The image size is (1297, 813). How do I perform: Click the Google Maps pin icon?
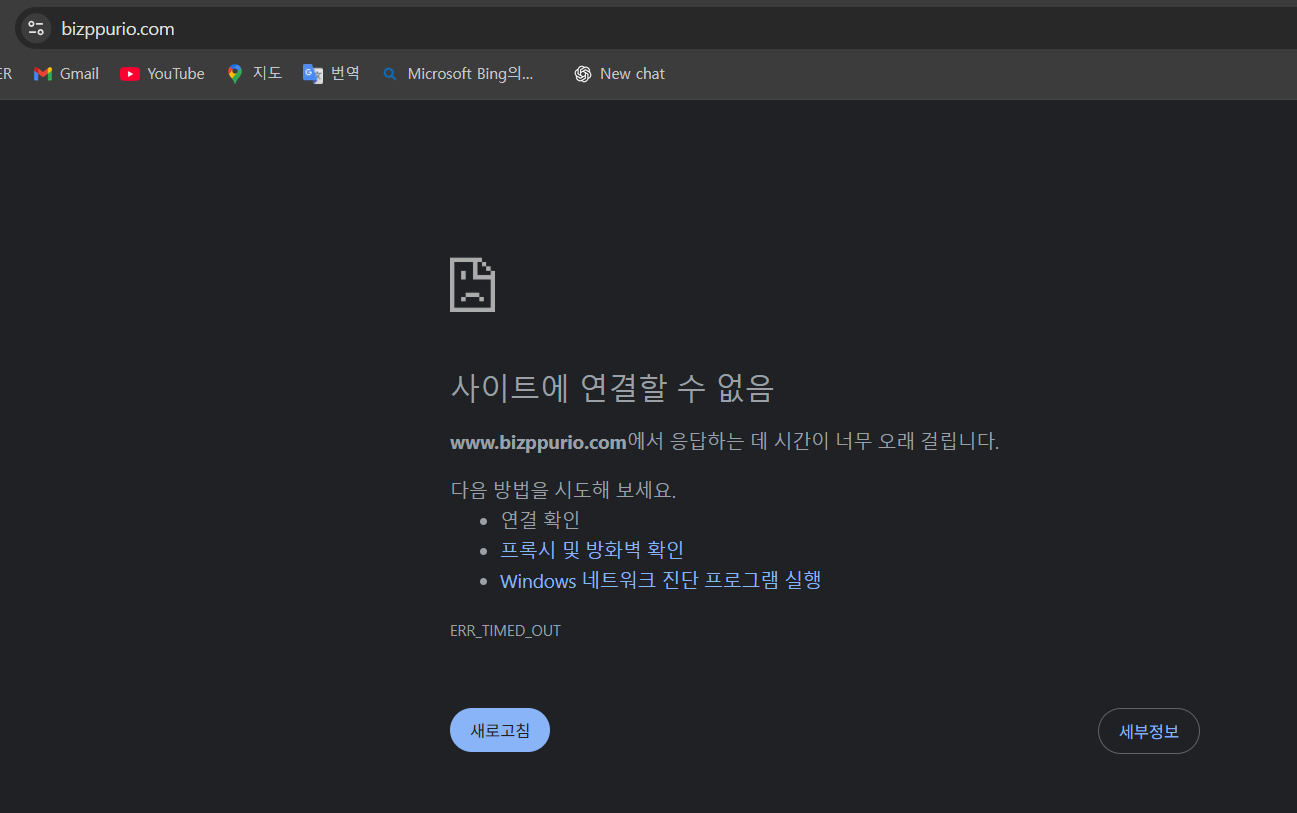pos(235,74)
